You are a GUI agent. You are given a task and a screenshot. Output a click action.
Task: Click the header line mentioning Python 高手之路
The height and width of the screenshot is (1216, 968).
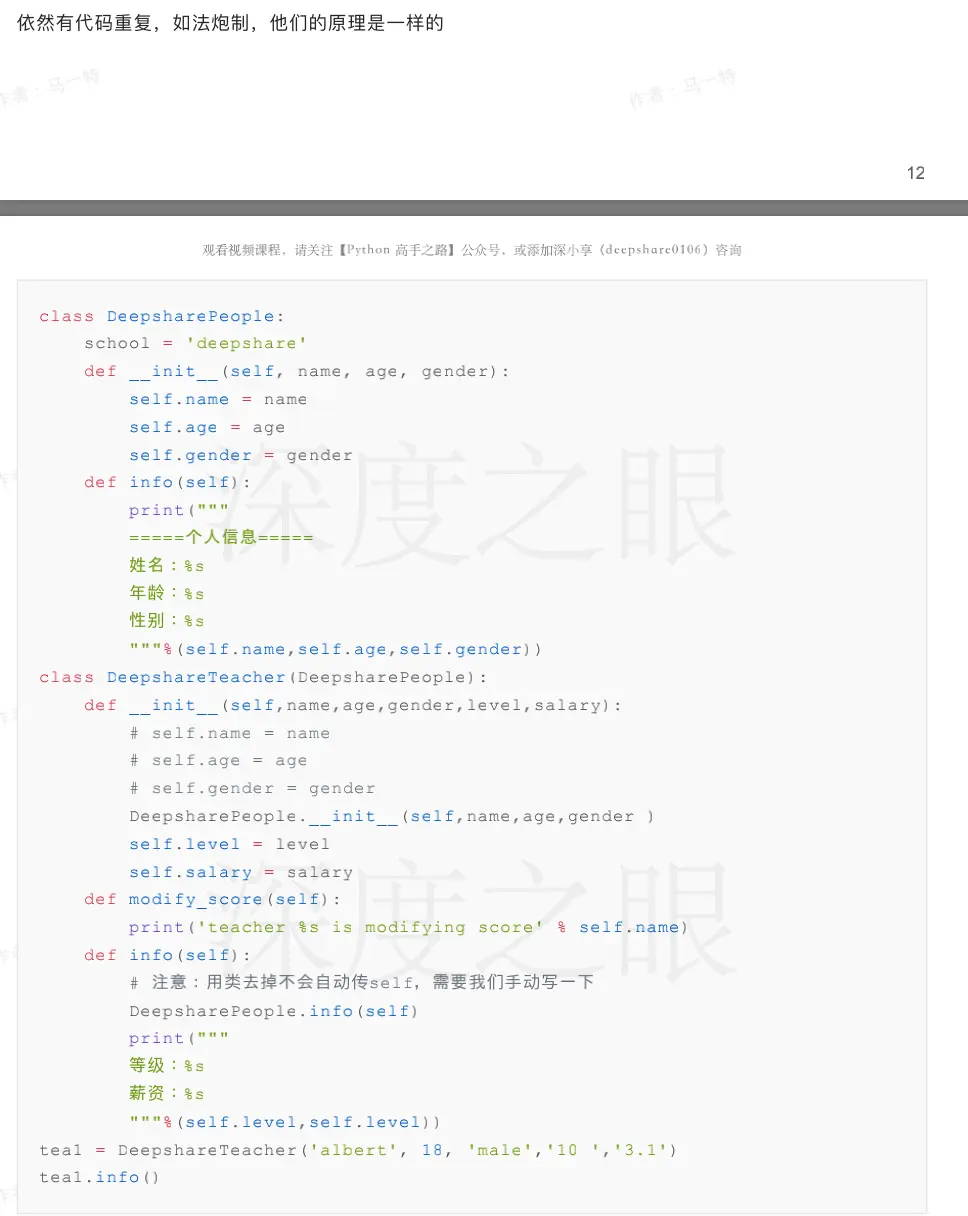[472, 250]
